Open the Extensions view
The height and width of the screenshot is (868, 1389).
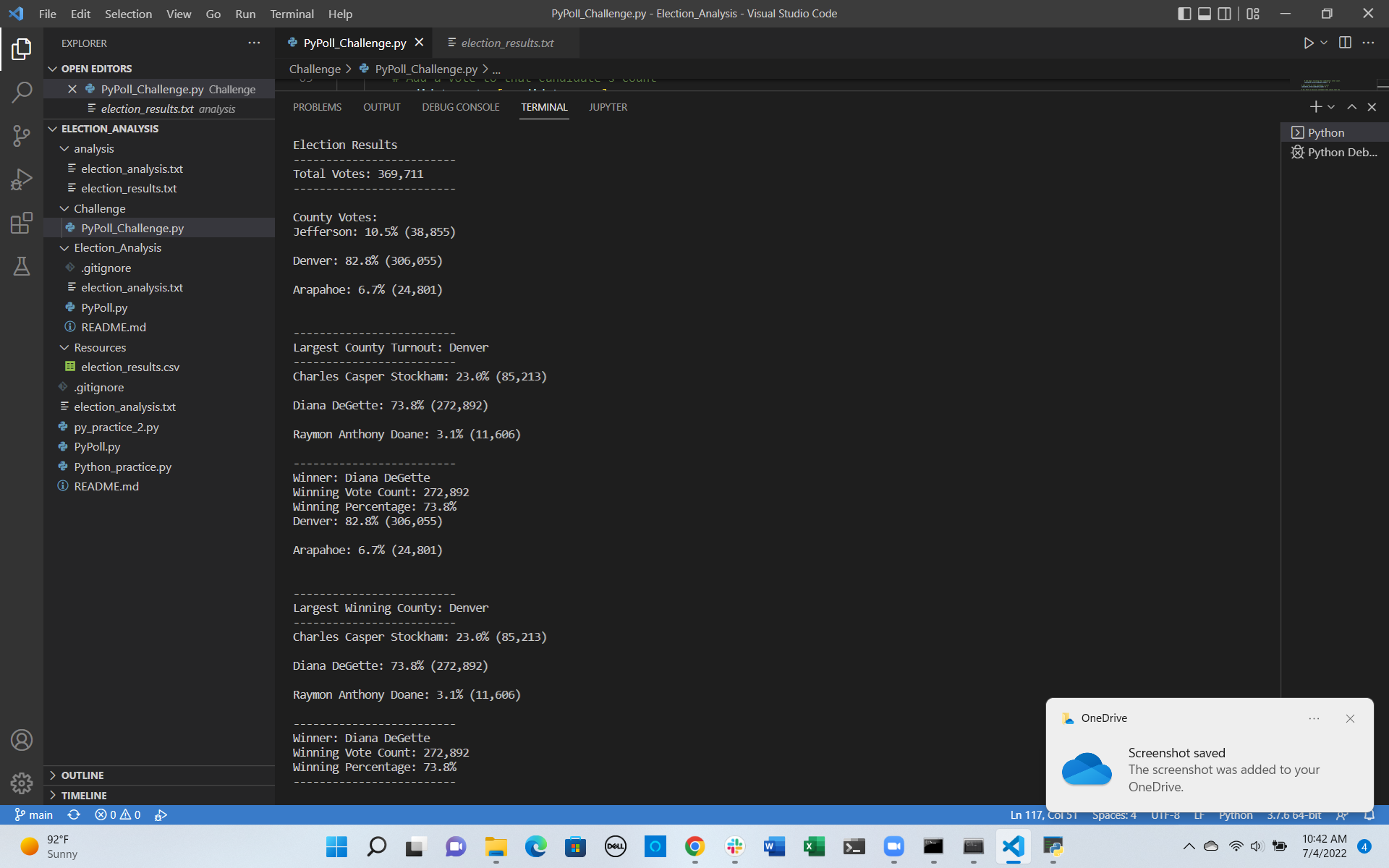pos(22,223)
